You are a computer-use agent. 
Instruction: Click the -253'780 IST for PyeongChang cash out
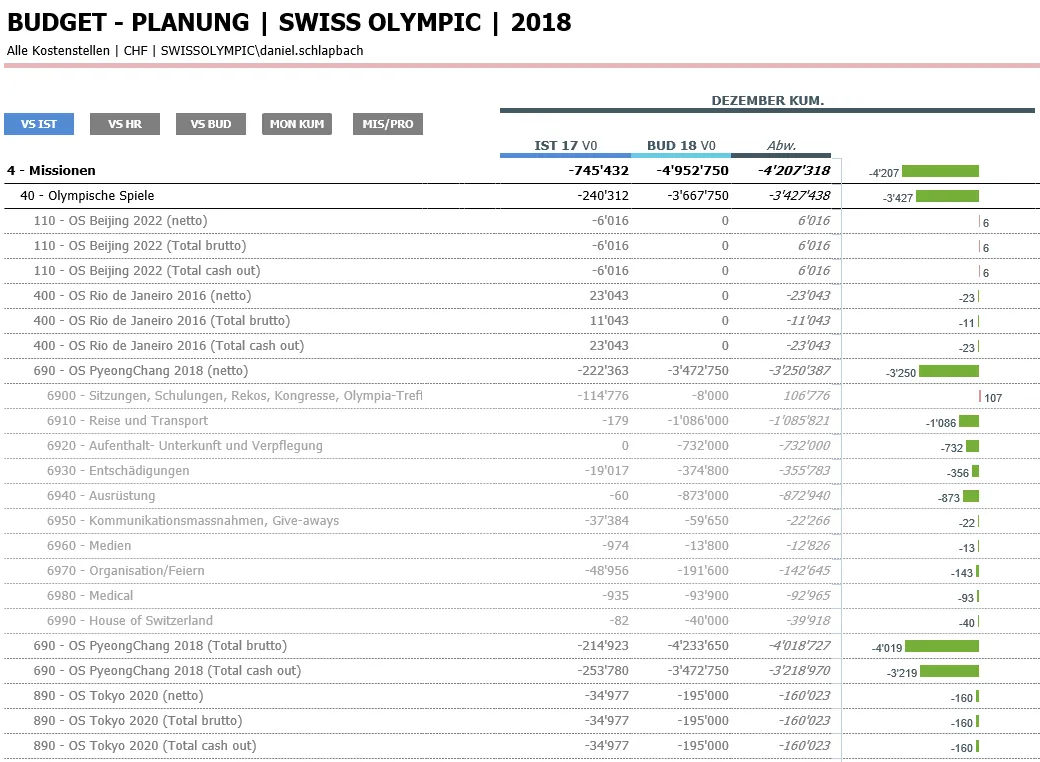602,670
